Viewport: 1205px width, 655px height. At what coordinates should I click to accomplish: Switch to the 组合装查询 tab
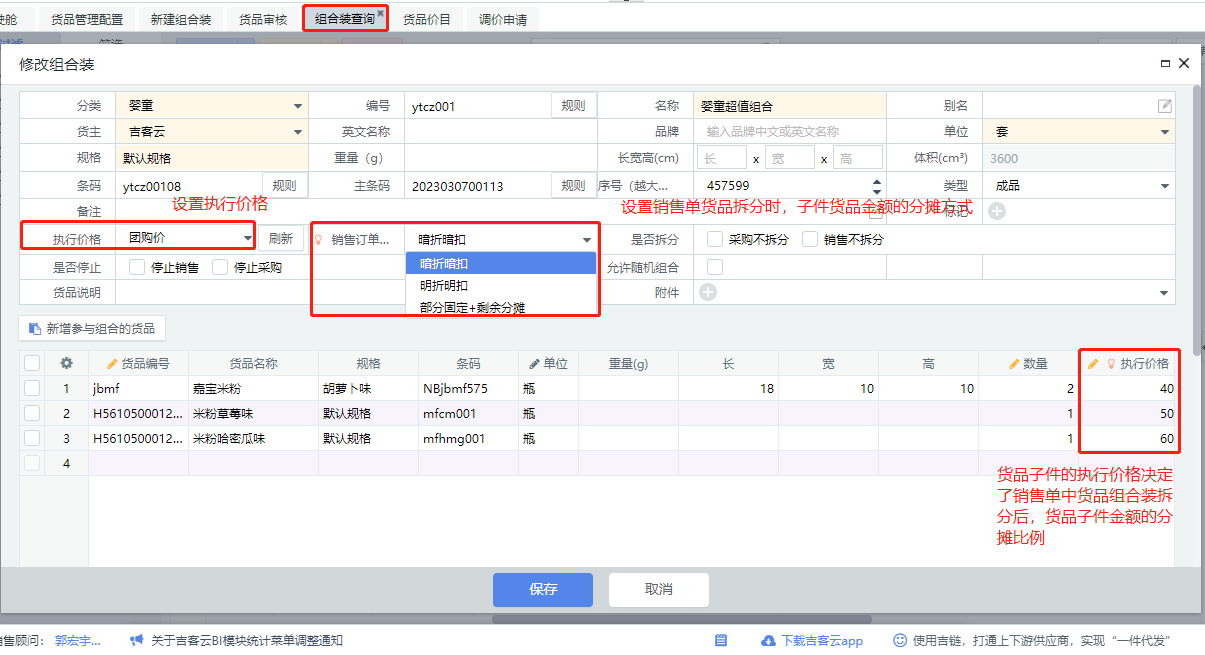tap(345, 19)
